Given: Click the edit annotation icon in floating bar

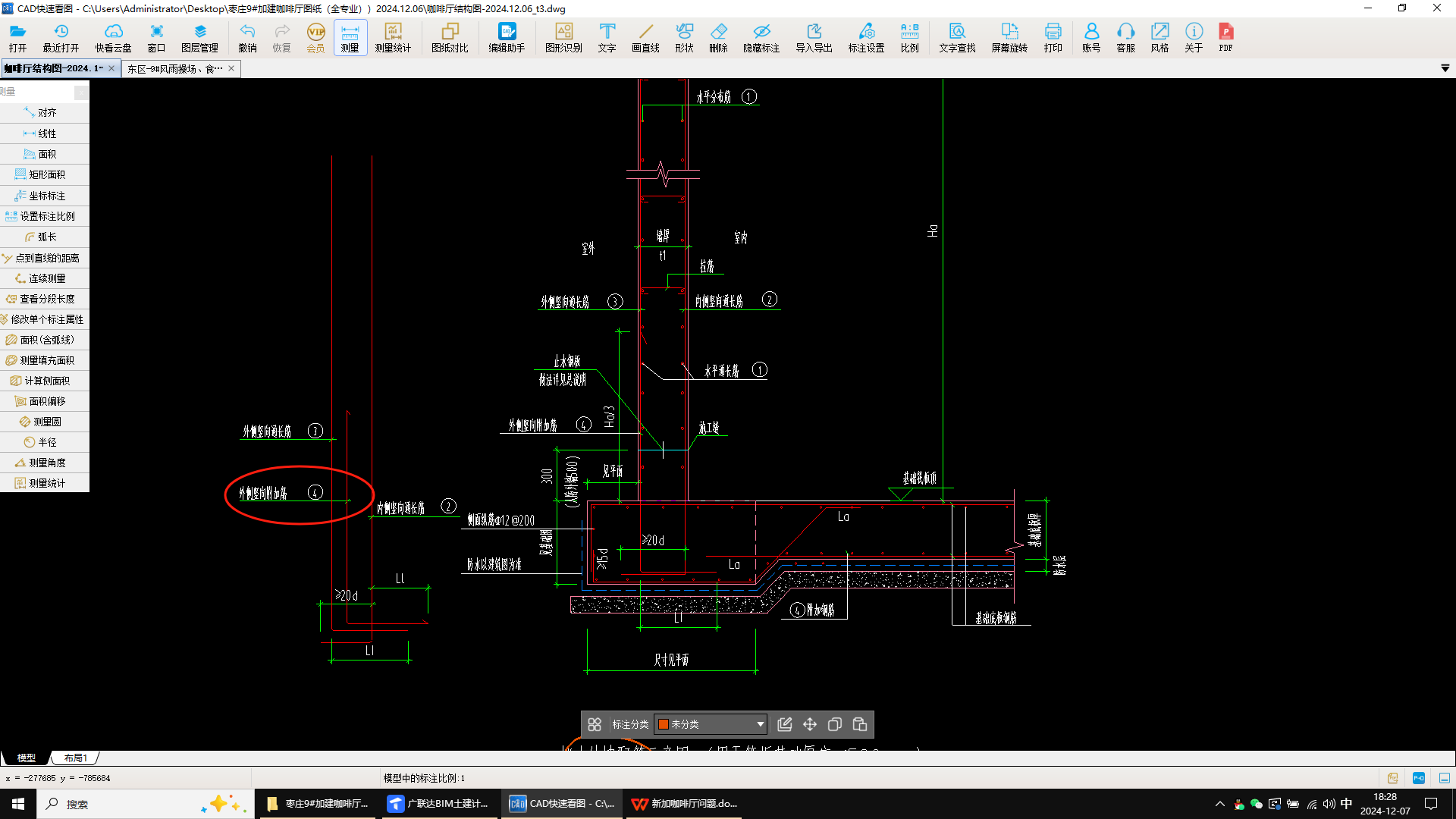Looking at the screenshot, I should pos(784,724).
